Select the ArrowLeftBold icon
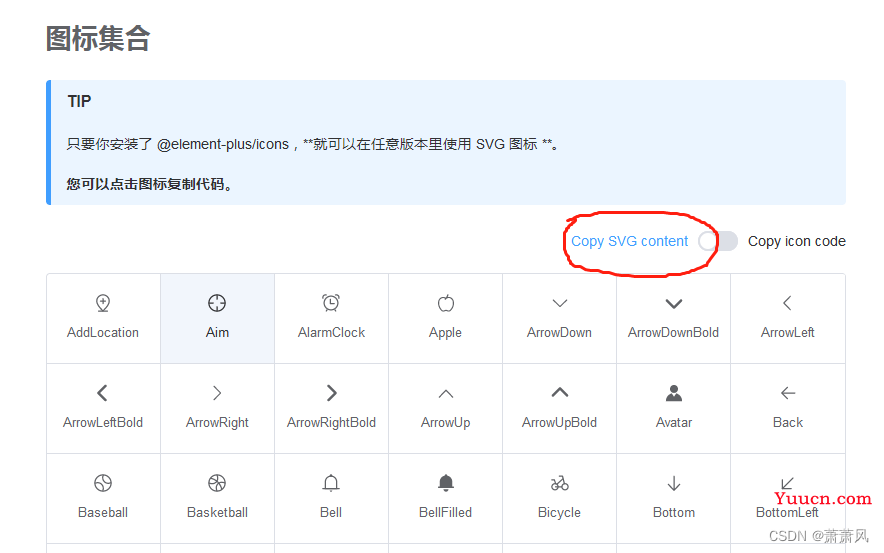884x553 pixels. click(102, 393)
